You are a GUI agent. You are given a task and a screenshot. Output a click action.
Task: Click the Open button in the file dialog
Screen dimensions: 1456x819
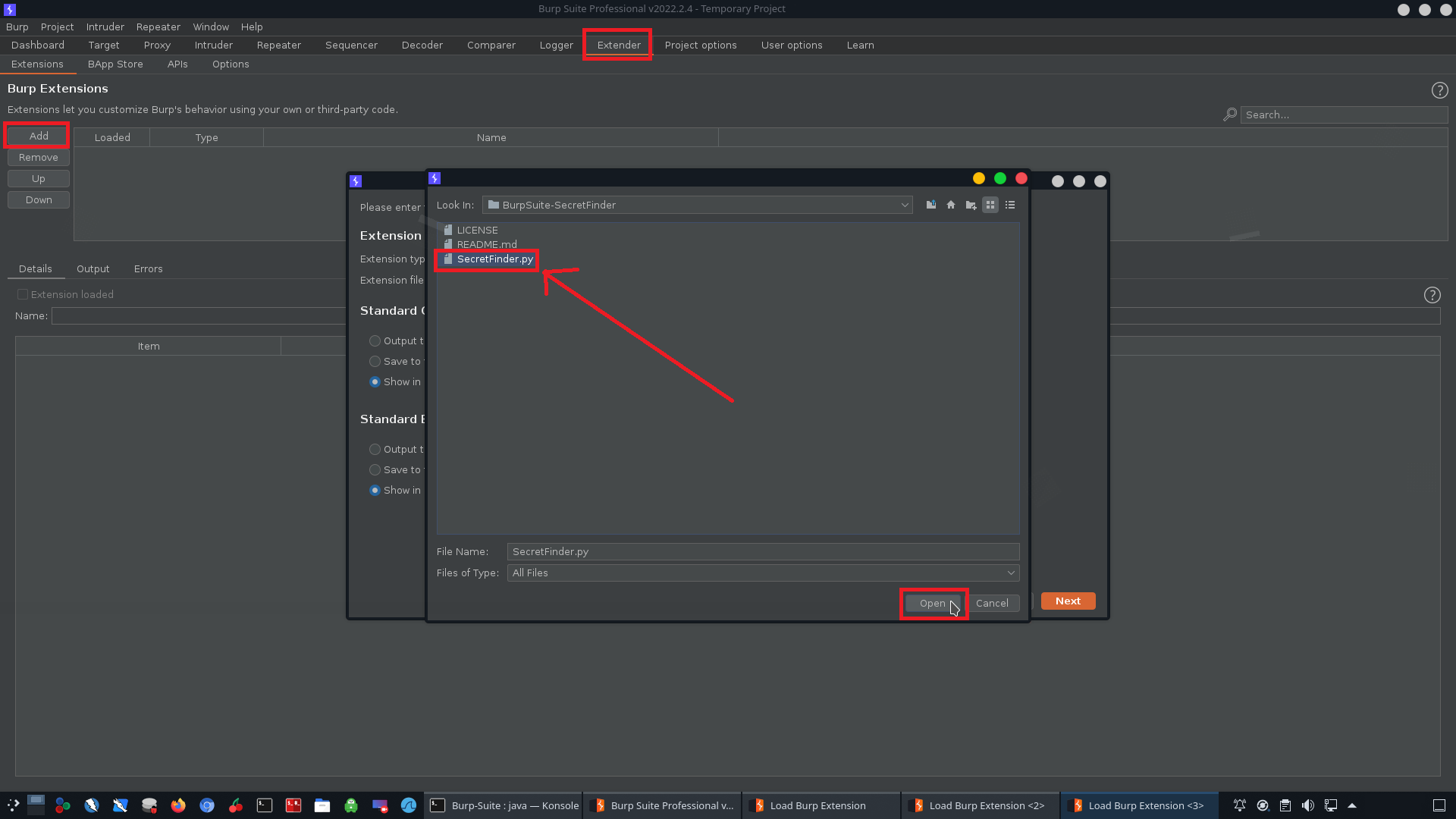[x=932, y=604]
